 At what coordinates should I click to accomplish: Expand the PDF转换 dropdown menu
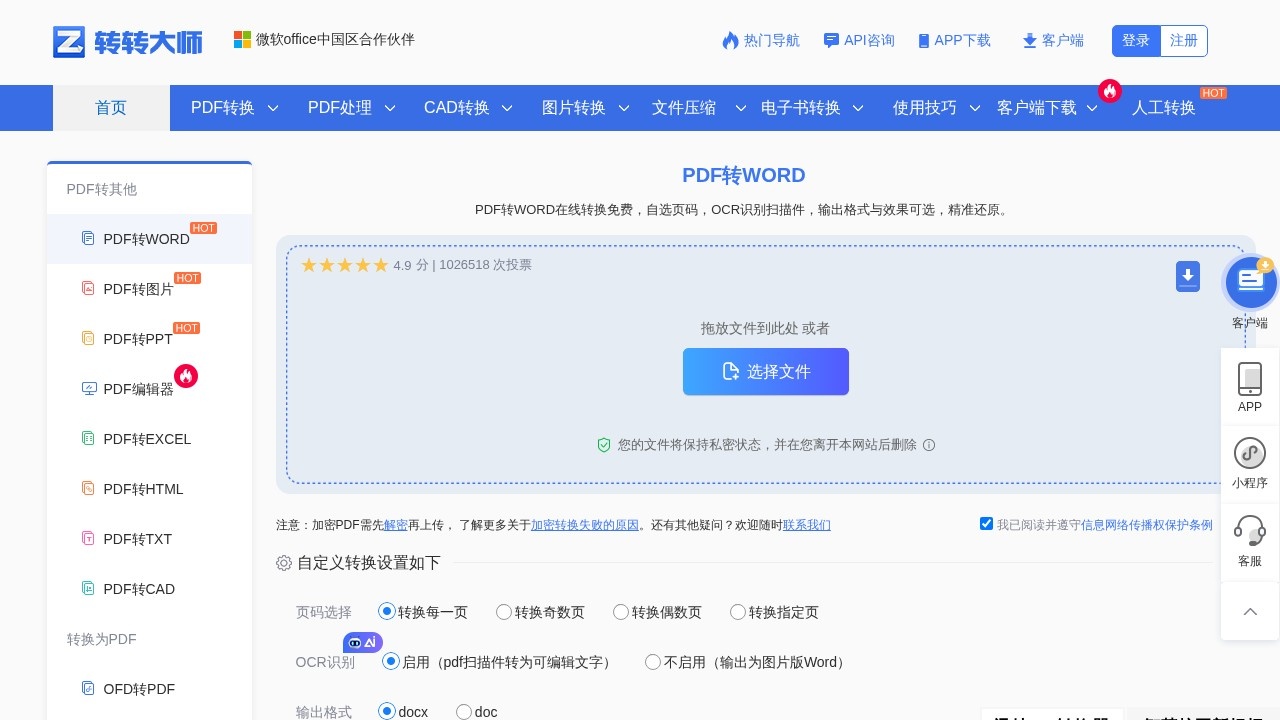pos(234,108)
